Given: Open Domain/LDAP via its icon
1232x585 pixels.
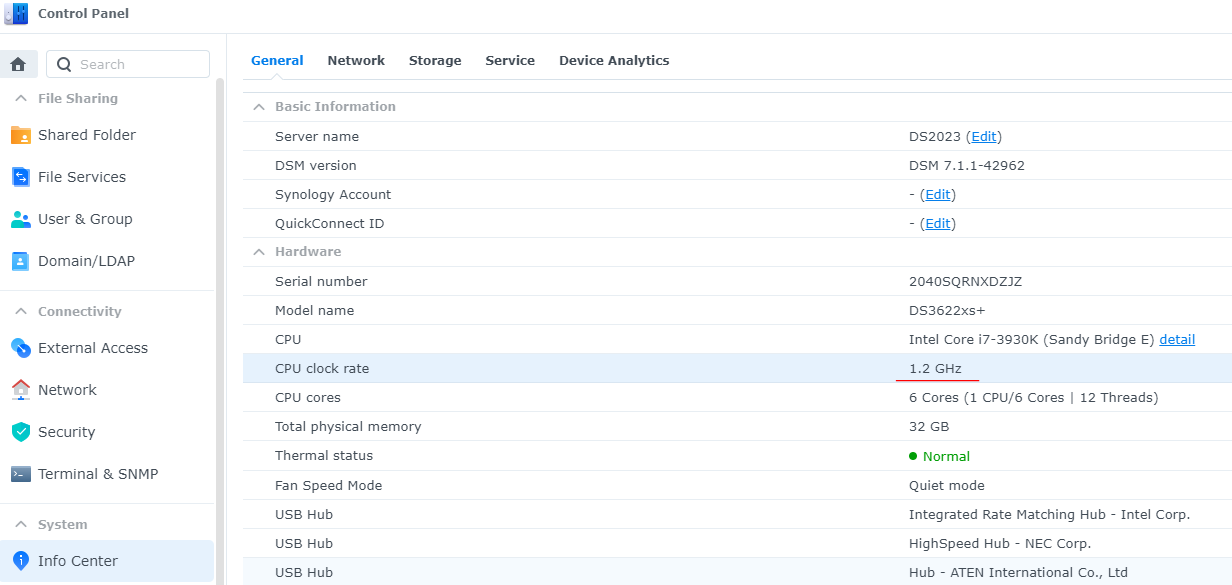Looking at the screenshot, I should point(20,261).
